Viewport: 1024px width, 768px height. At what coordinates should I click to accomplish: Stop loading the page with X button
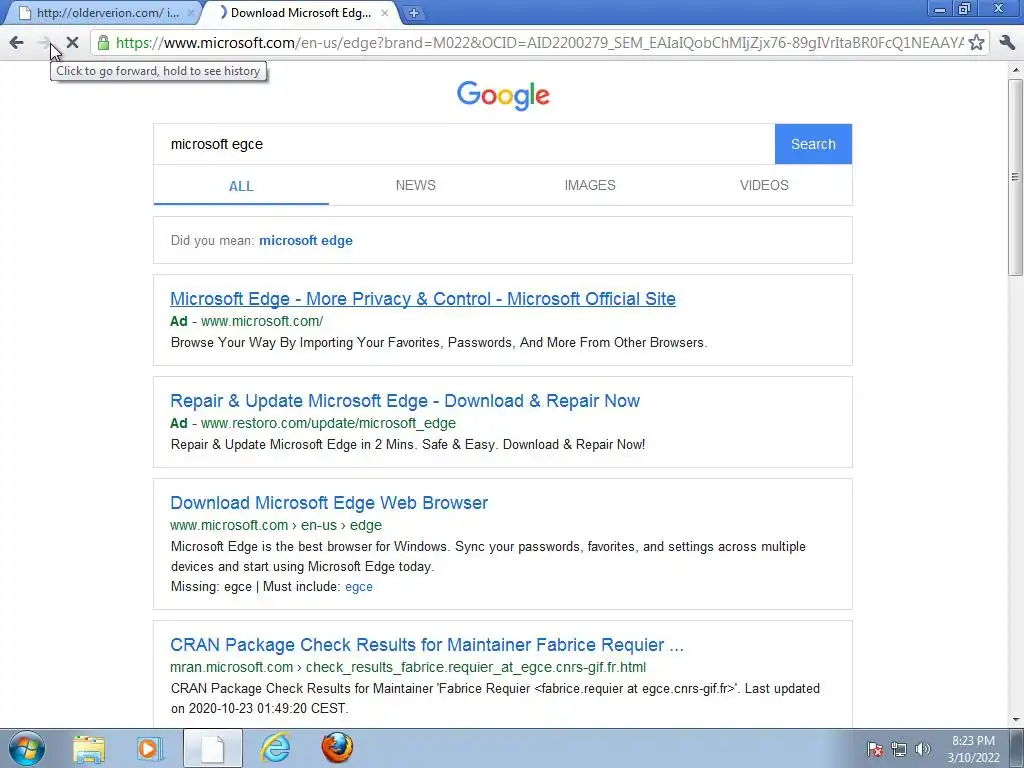(72, 43)
